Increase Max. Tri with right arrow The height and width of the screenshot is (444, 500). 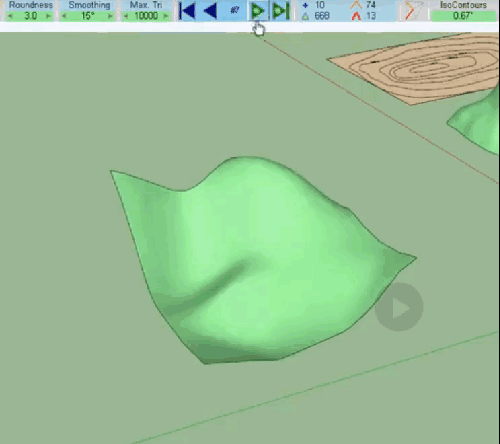pyautogui.click(x=166, y=16)
